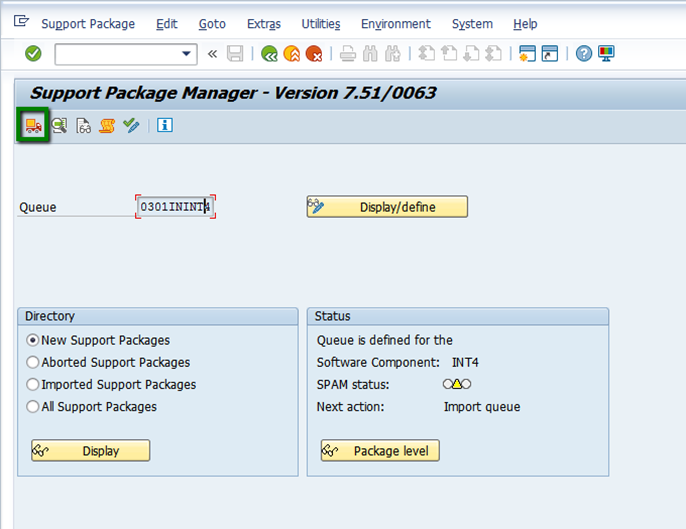Click the INT4 software component value

465,362
